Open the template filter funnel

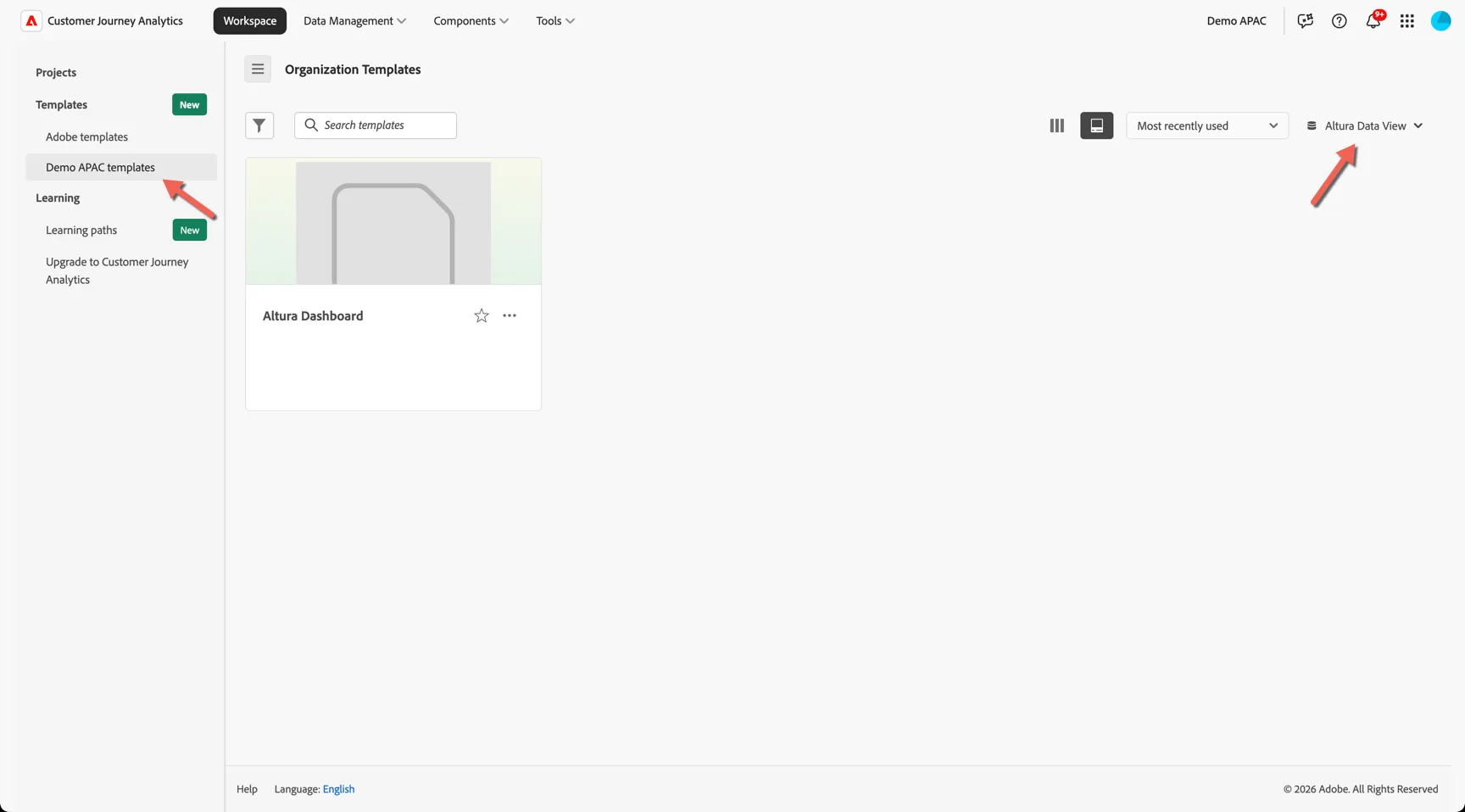[x=259, y=125]
